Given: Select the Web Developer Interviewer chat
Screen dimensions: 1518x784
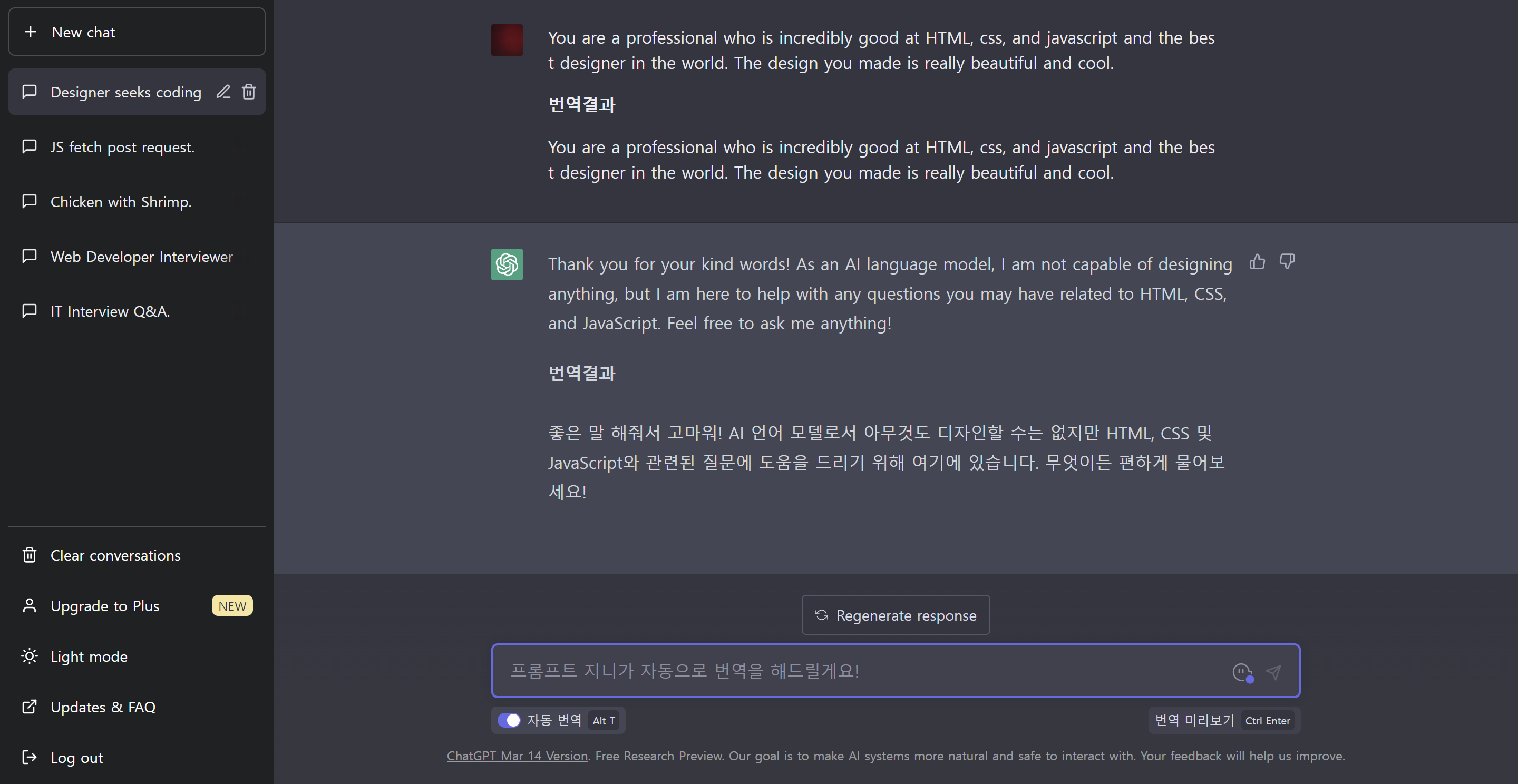Looking at the screenshot, I should point(141,257).
